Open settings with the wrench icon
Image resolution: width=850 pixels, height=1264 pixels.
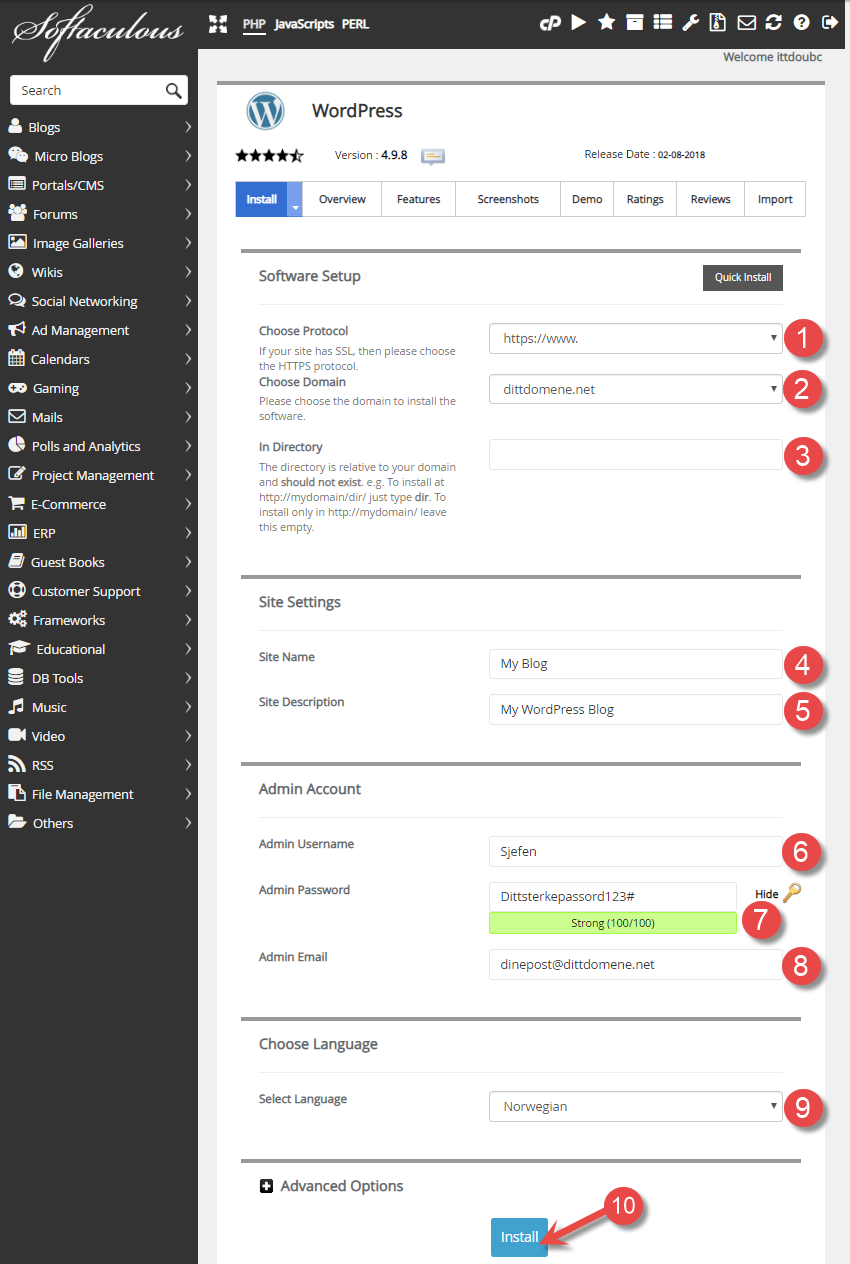tap(690, 23)
